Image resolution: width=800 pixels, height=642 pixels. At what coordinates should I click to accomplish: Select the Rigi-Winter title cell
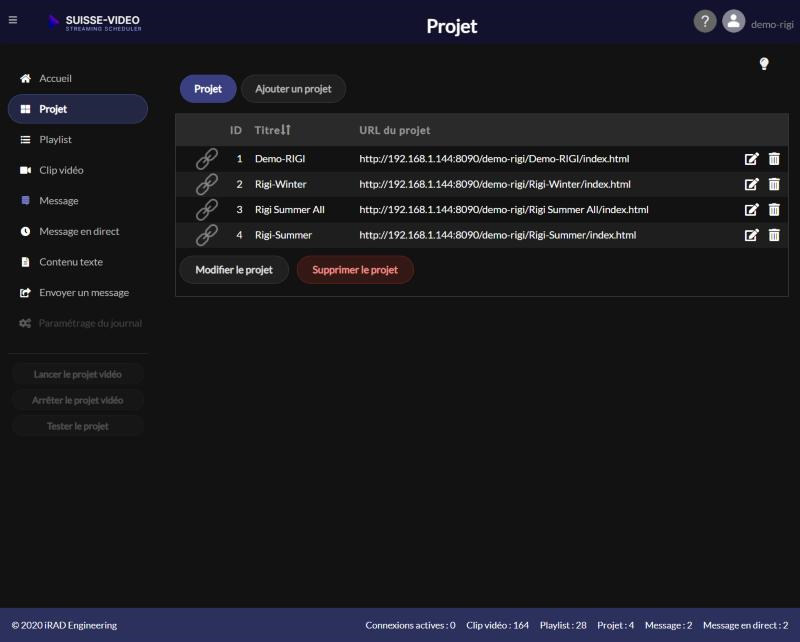coord(281,184)
